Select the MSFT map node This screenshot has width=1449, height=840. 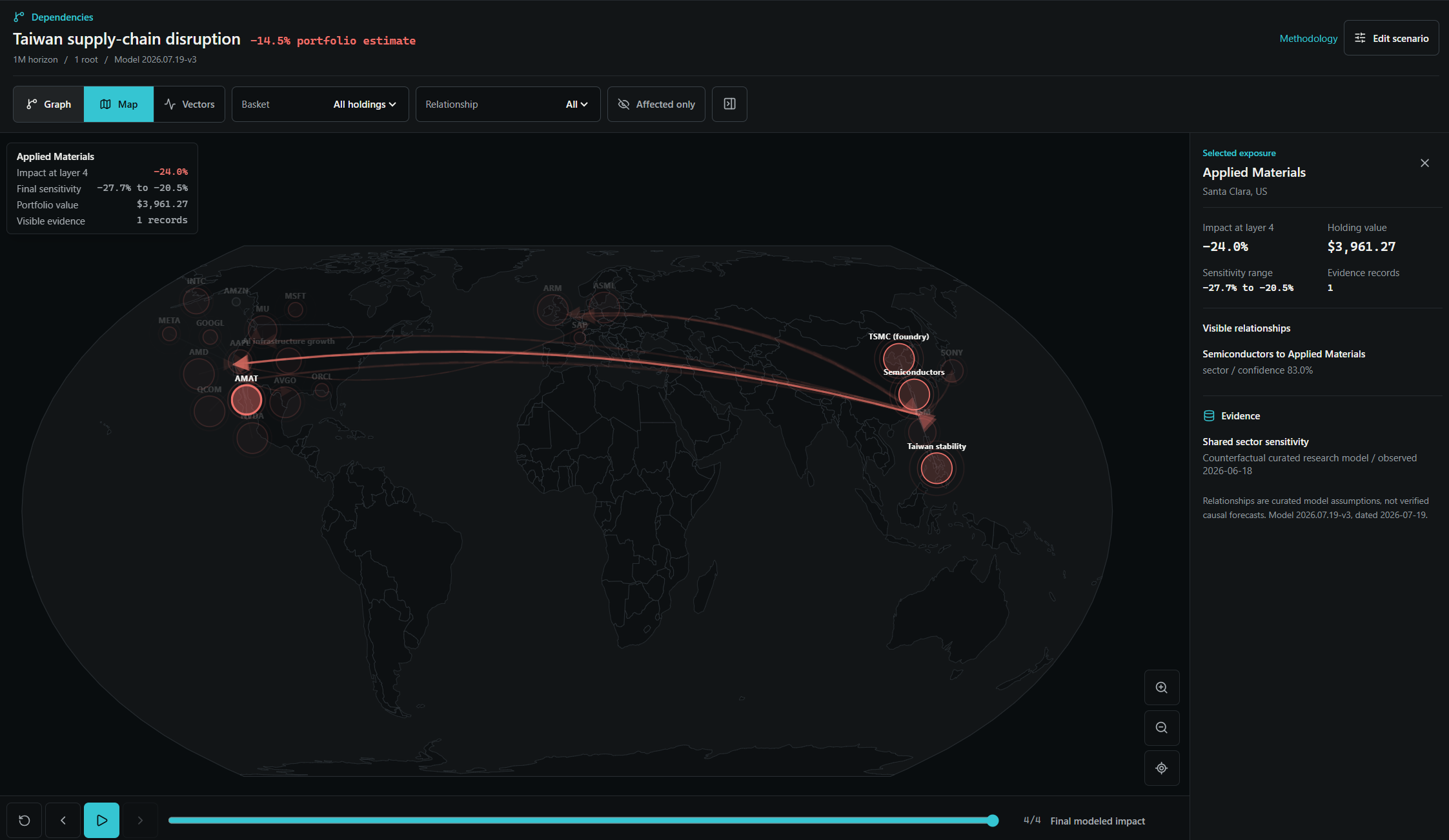[296, 310]
